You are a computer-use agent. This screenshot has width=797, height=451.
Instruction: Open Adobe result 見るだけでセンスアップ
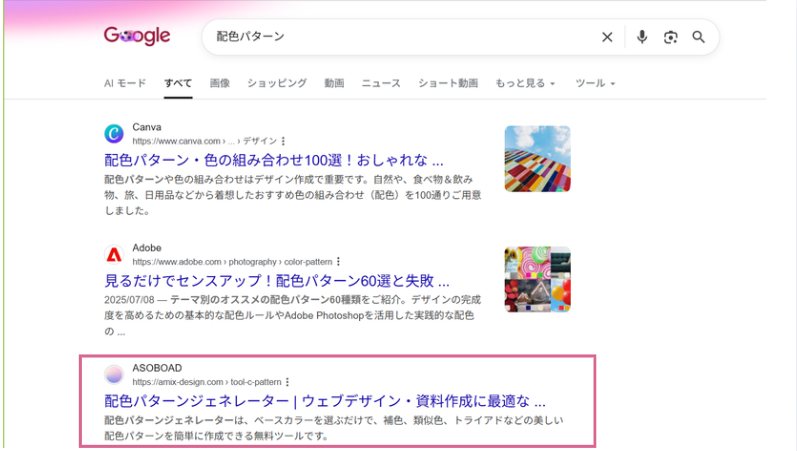point(277,281)
